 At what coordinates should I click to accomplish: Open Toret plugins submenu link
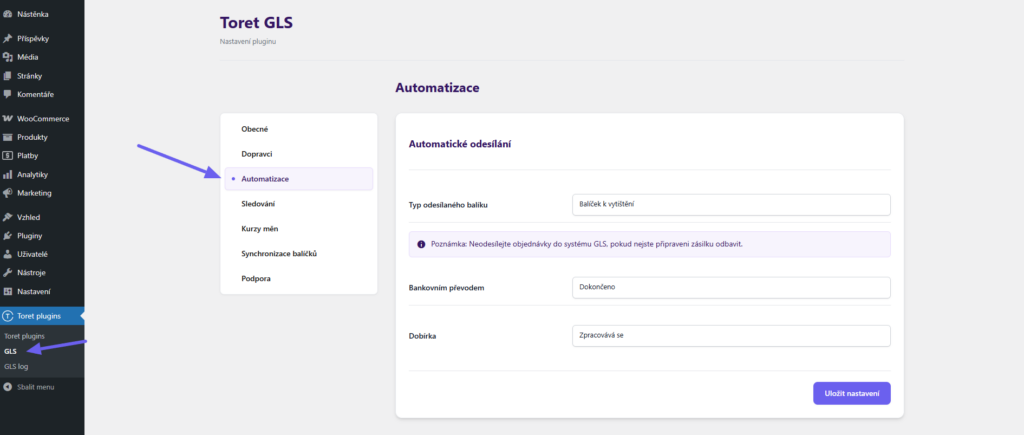coord(24,336)
